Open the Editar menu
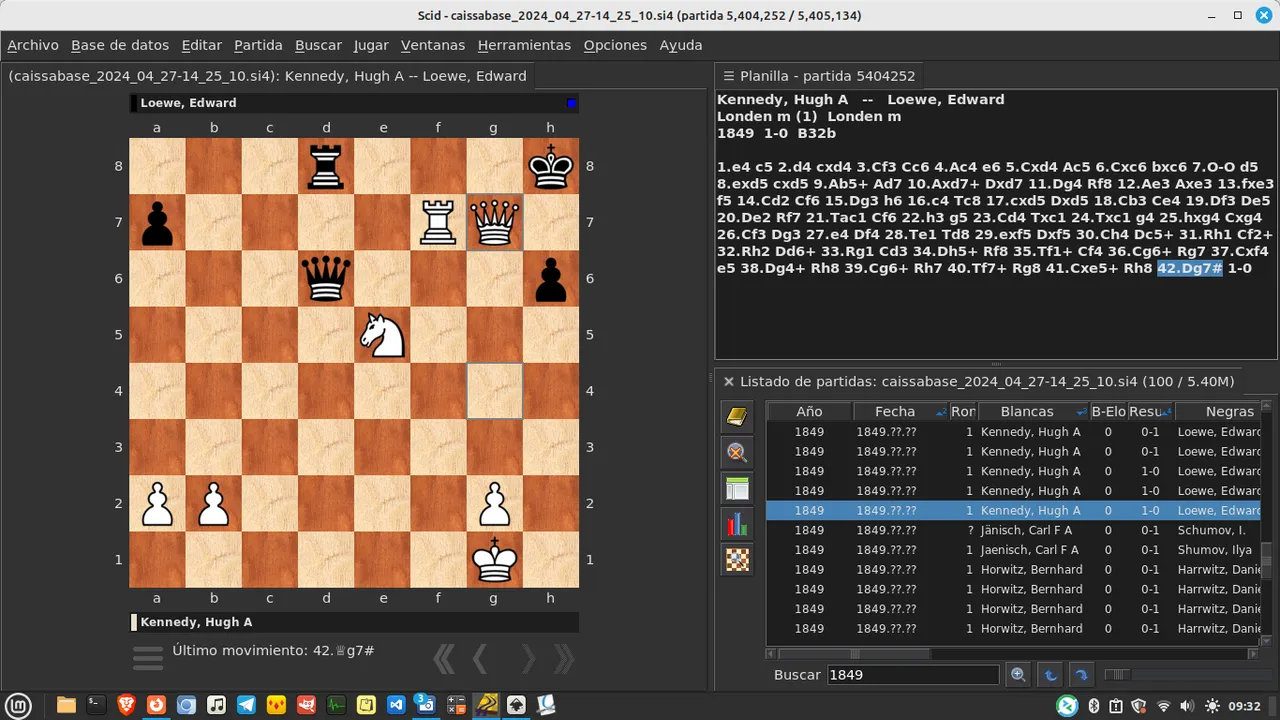This screenshot has width=1280, height=720. click(202, 45)
